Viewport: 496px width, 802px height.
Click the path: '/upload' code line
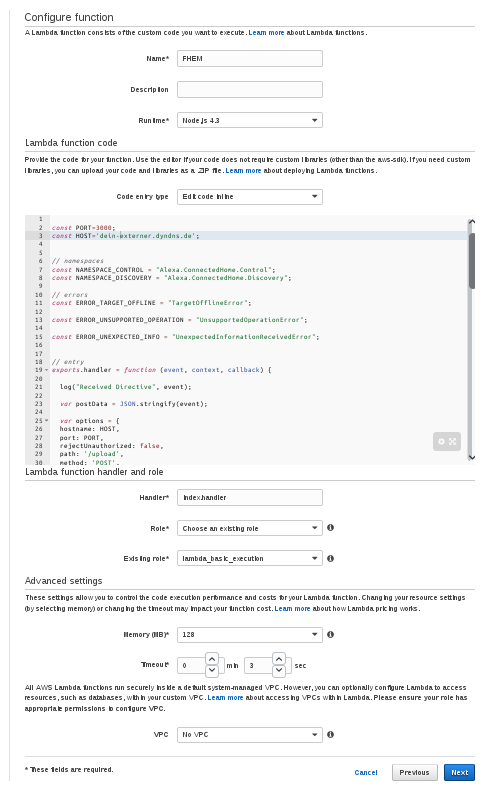click(92, 454)
